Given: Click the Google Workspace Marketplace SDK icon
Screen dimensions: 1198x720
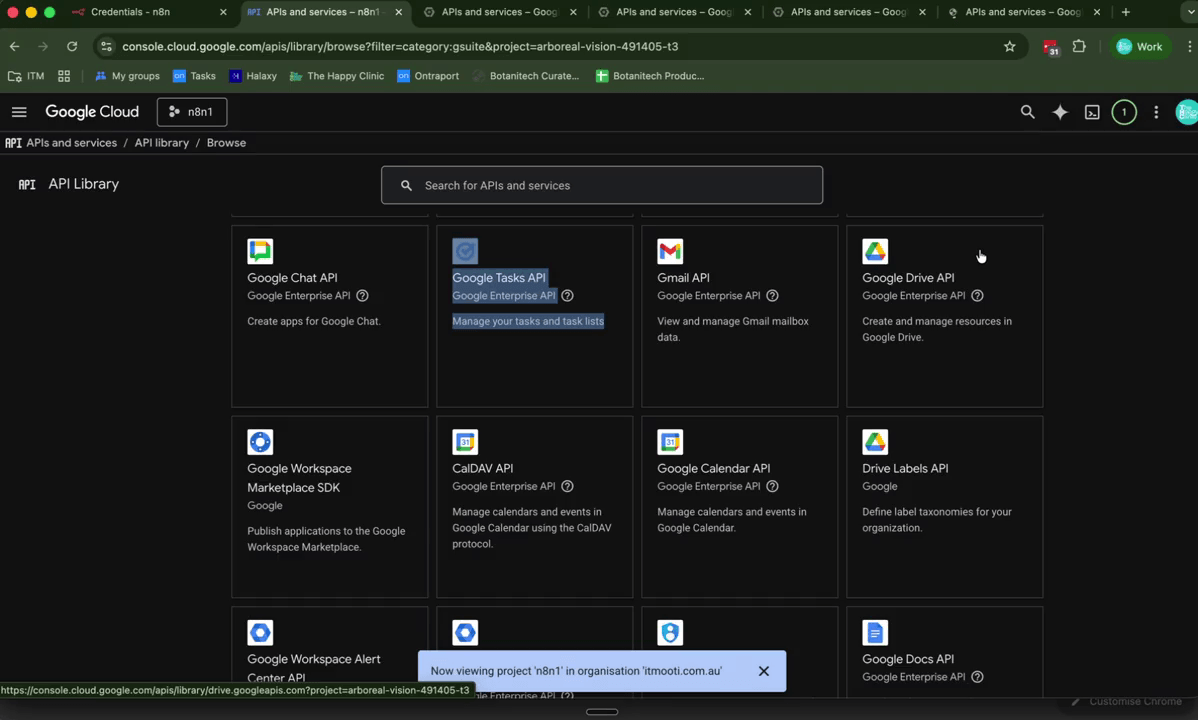Looking at the screenshot, I should (x=260, y=441).
